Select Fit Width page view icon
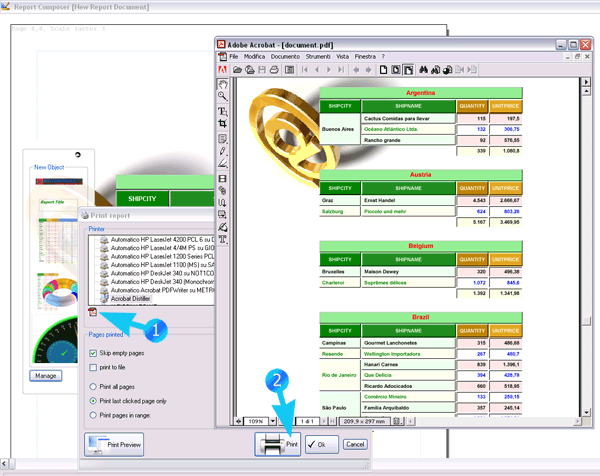 coord(409,70)
